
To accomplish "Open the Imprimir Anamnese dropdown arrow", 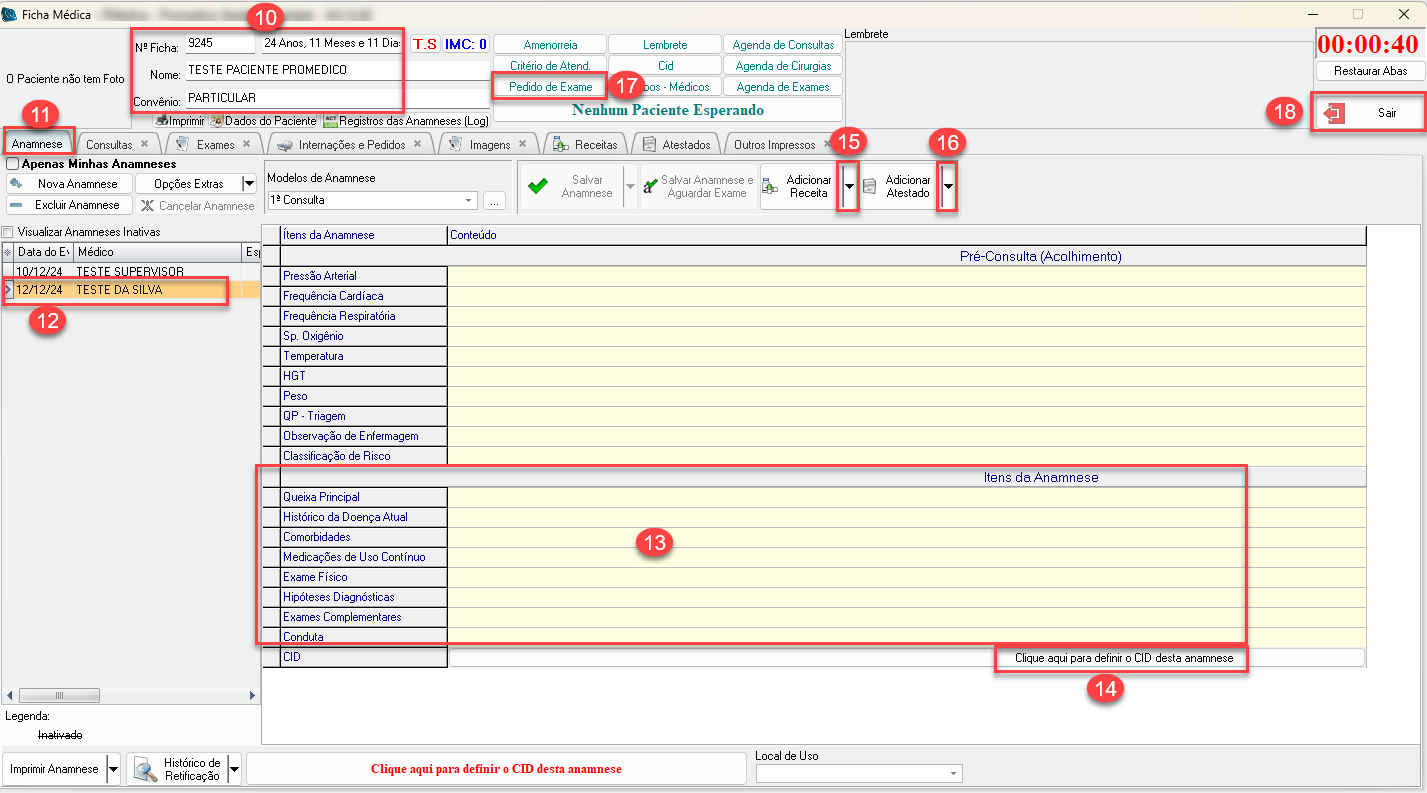I will [113, 769].
